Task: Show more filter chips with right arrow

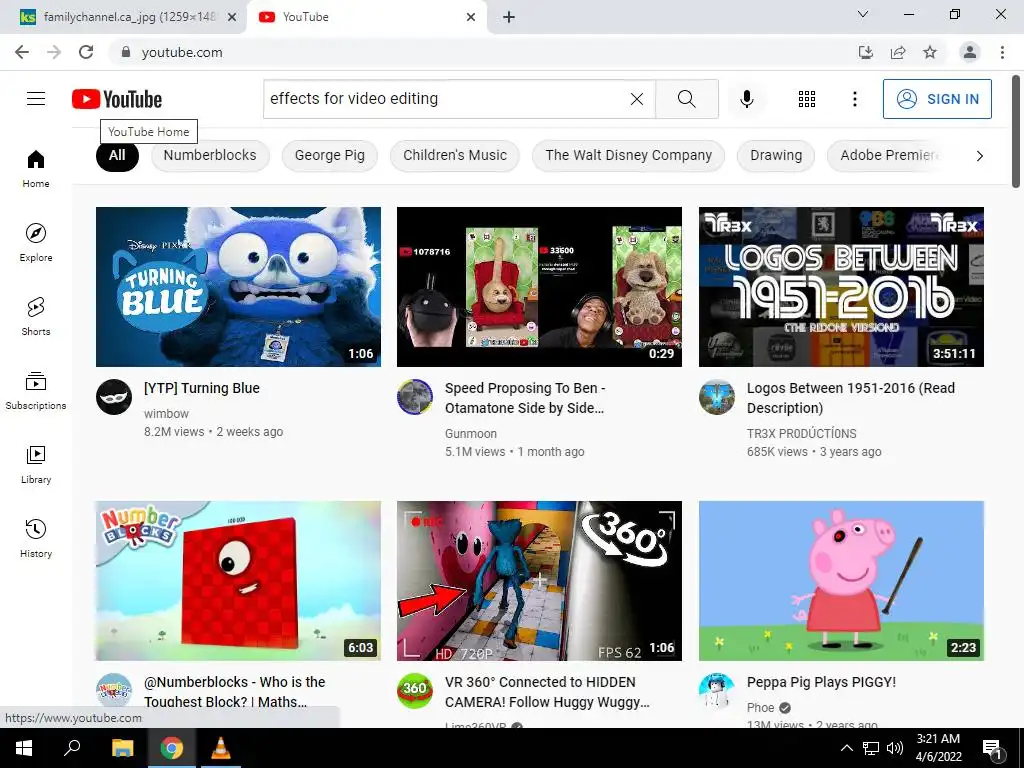Action: click(x=979, y=155)
